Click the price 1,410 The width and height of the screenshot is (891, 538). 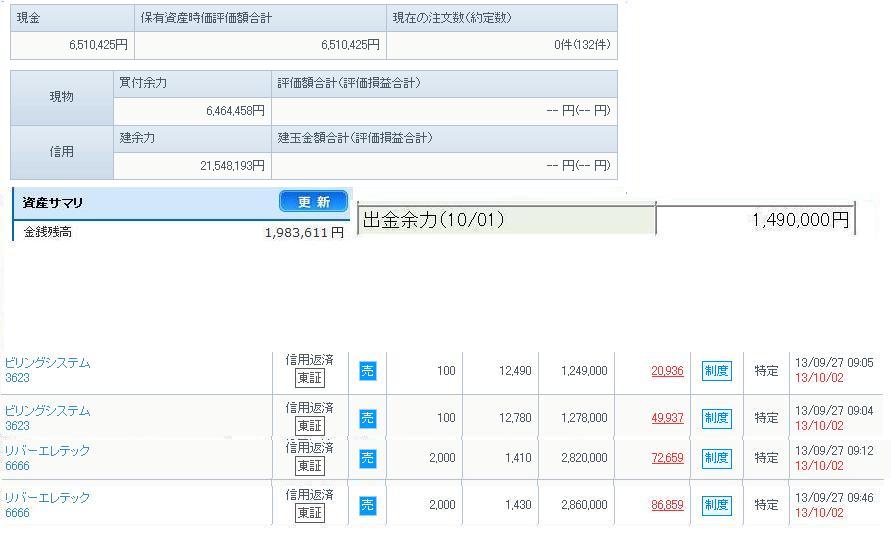point(518,458)
